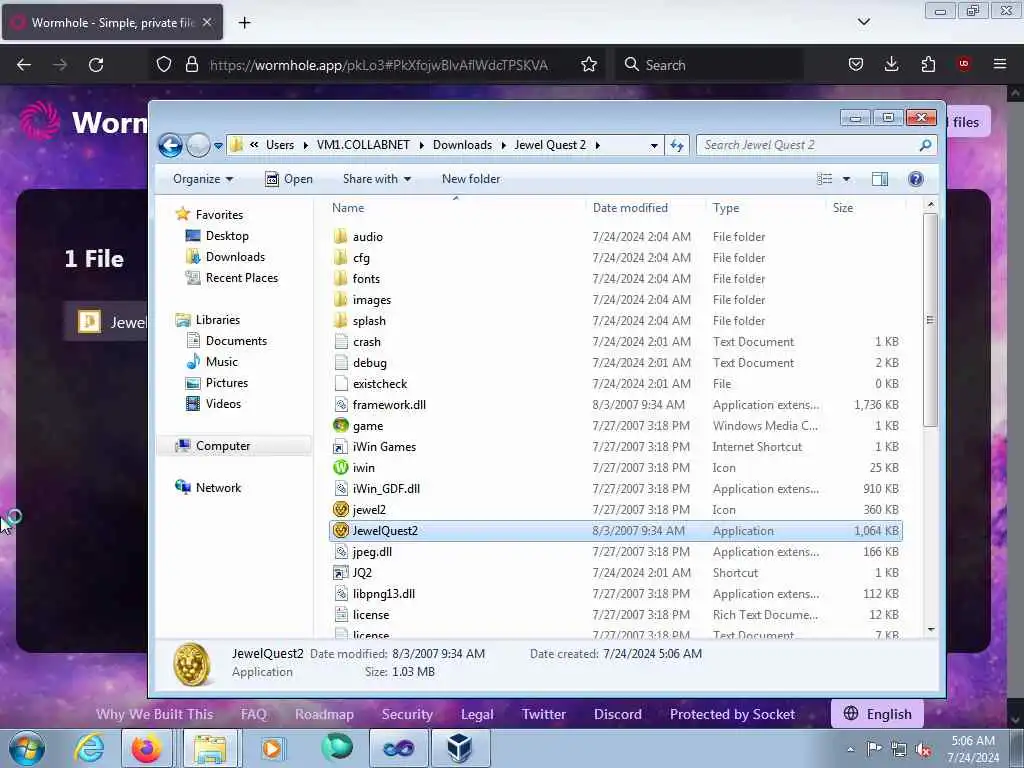The height and width of the screenshot is (768, 1024).
Task: Open the Firefox application menu
Action: click(x=1000, y=64)
